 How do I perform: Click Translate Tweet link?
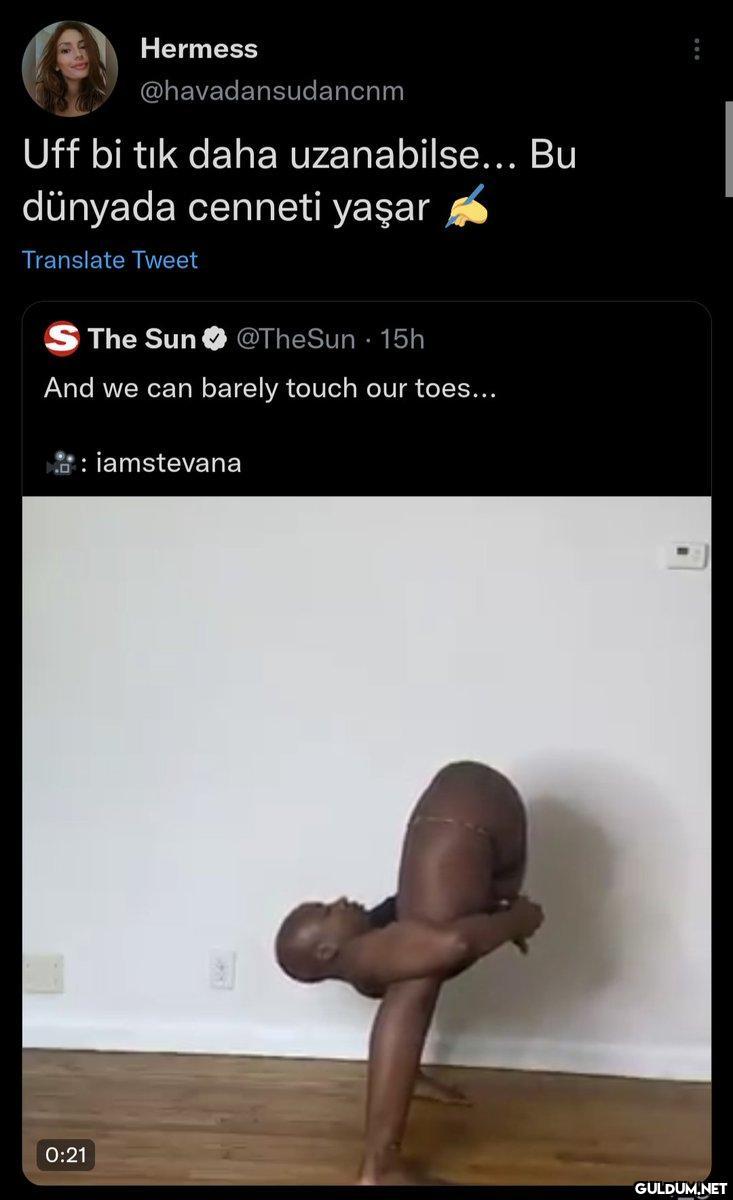point(110,260)
